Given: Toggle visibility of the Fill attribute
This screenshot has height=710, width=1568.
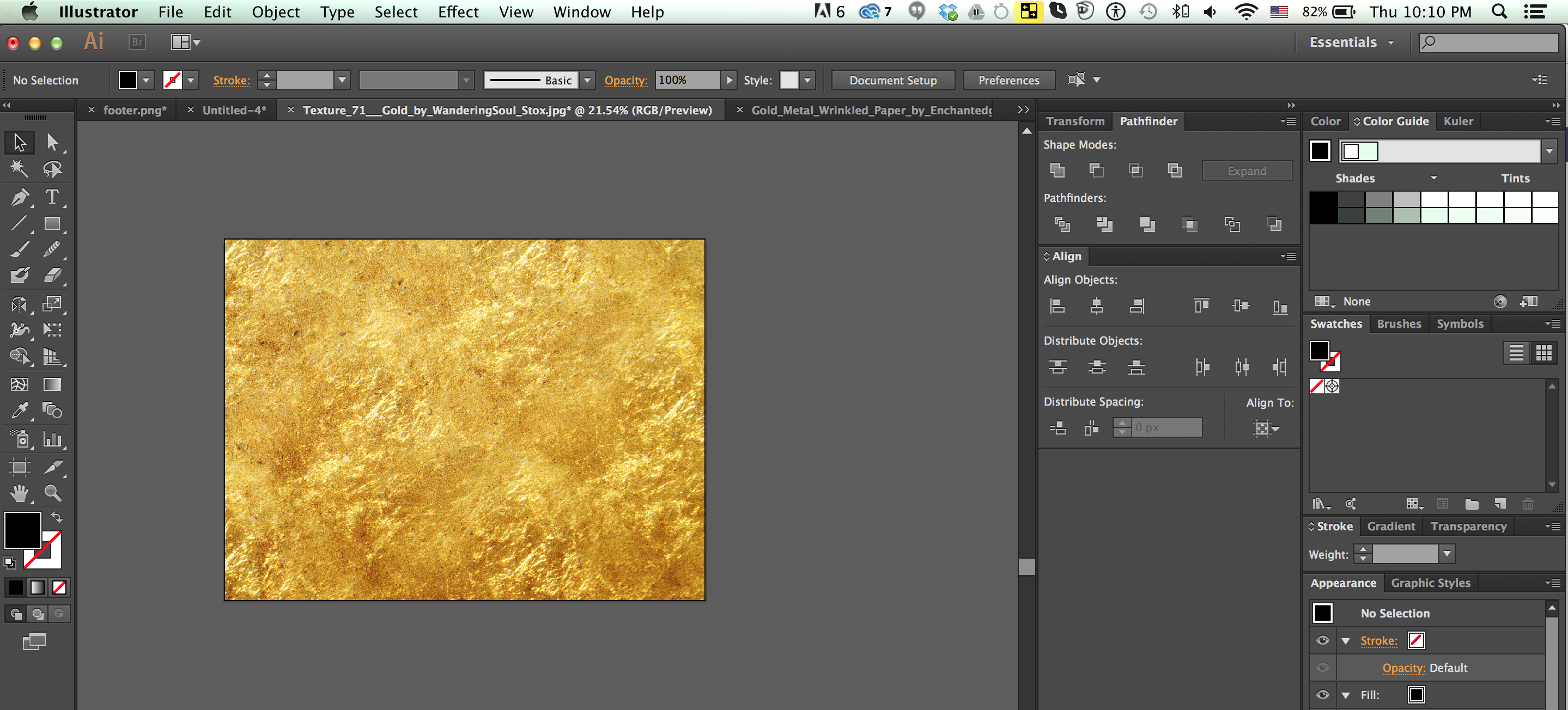Looking at the screenshot, I should coord(1323,694).
